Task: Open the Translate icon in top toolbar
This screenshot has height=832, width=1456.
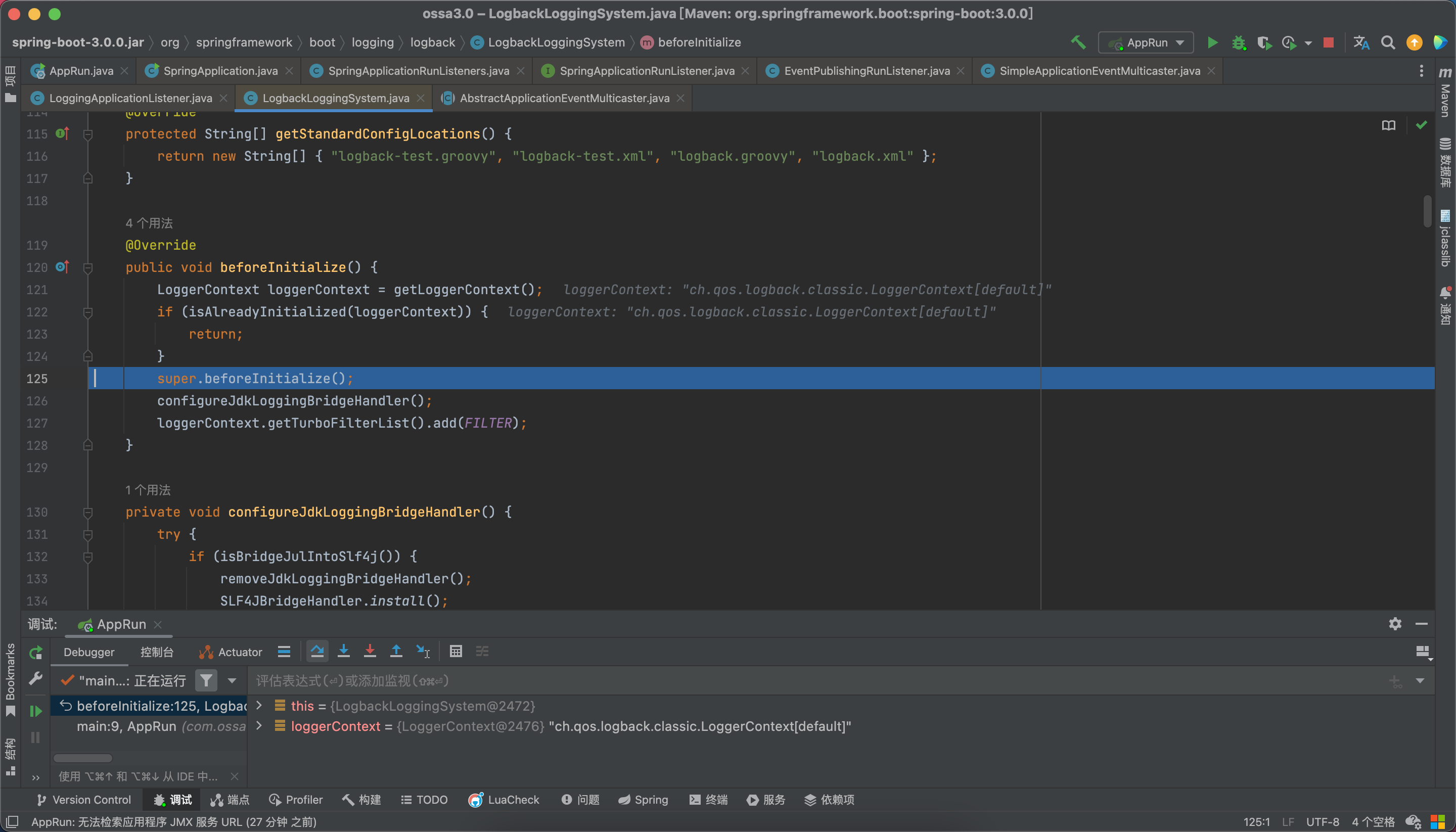Action: 1361,43
